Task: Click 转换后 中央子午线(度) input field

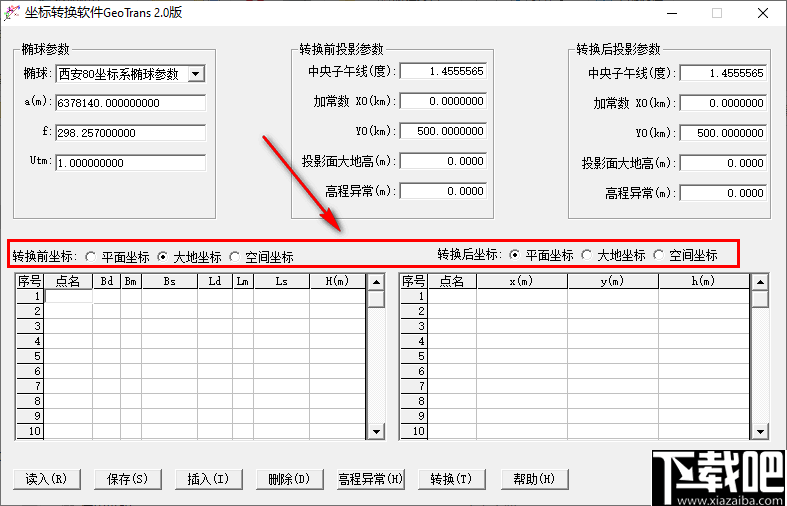Action: [x=723, y=73]
